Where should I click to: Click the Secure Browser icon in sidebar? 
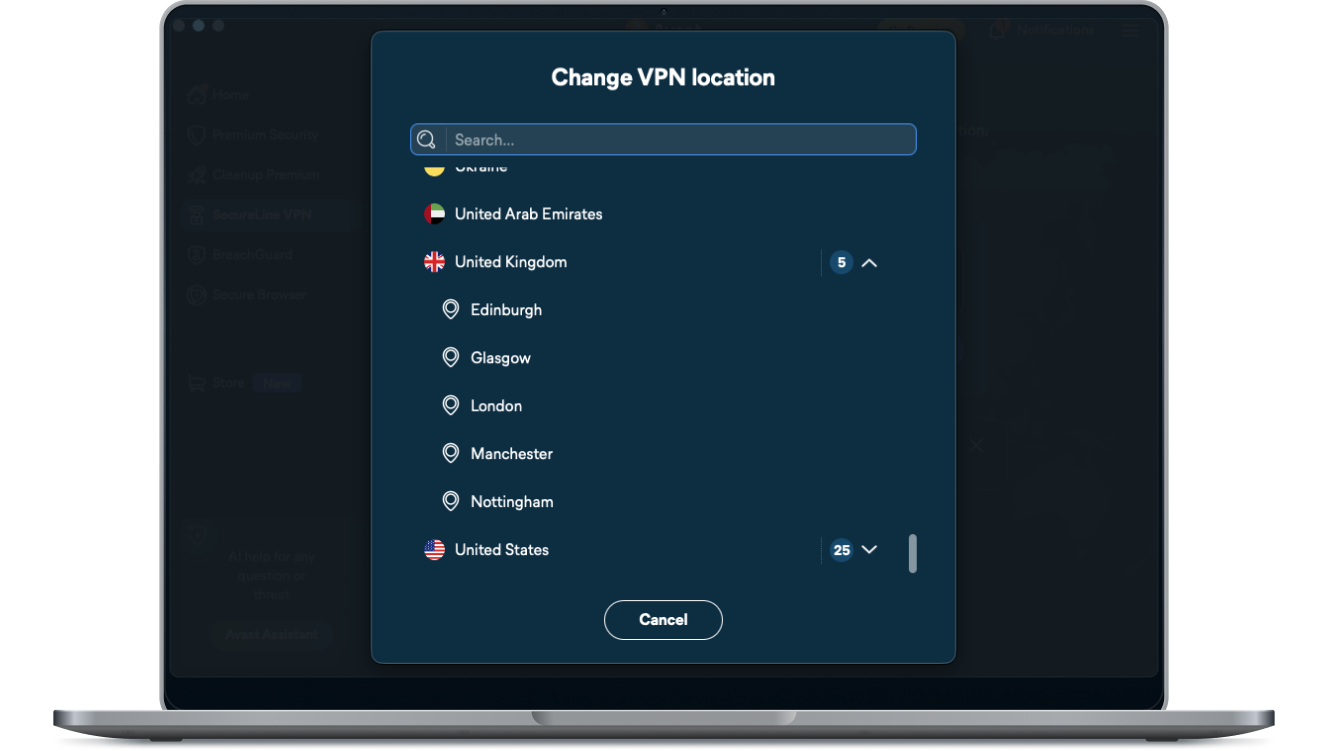tap(197, 295)
